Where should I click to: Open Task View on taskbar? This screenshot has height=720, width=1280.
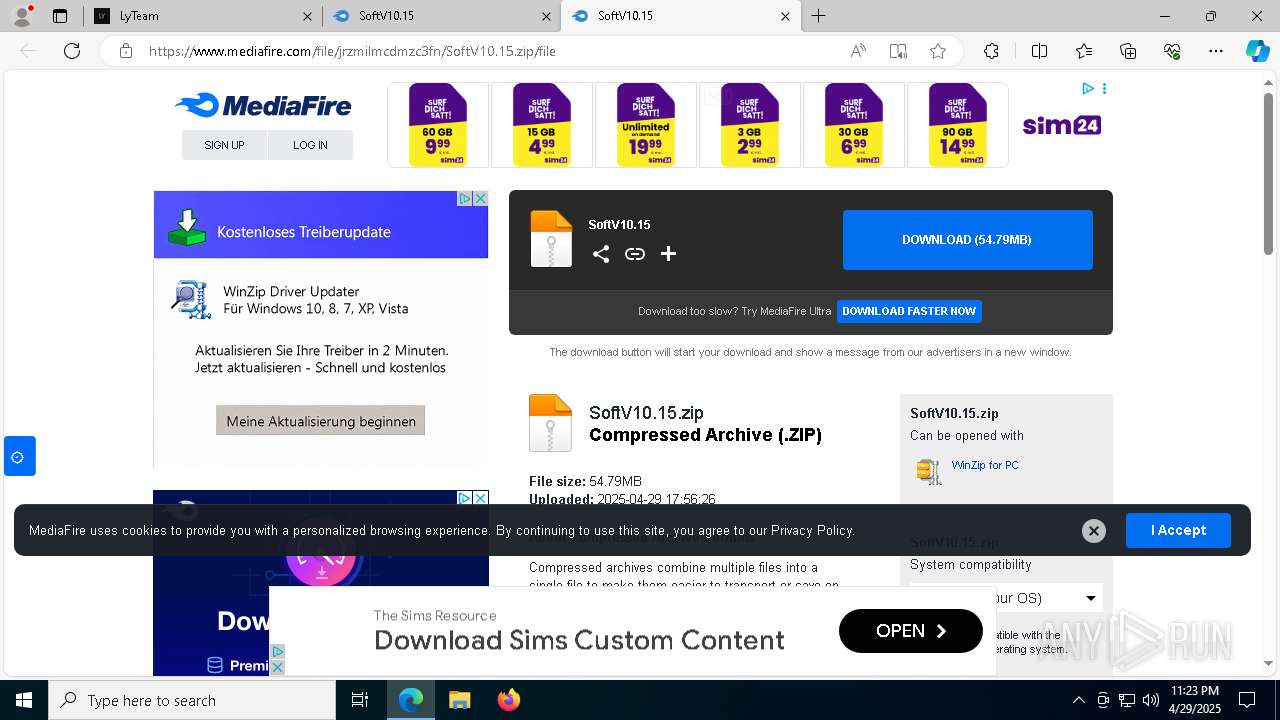360,700
